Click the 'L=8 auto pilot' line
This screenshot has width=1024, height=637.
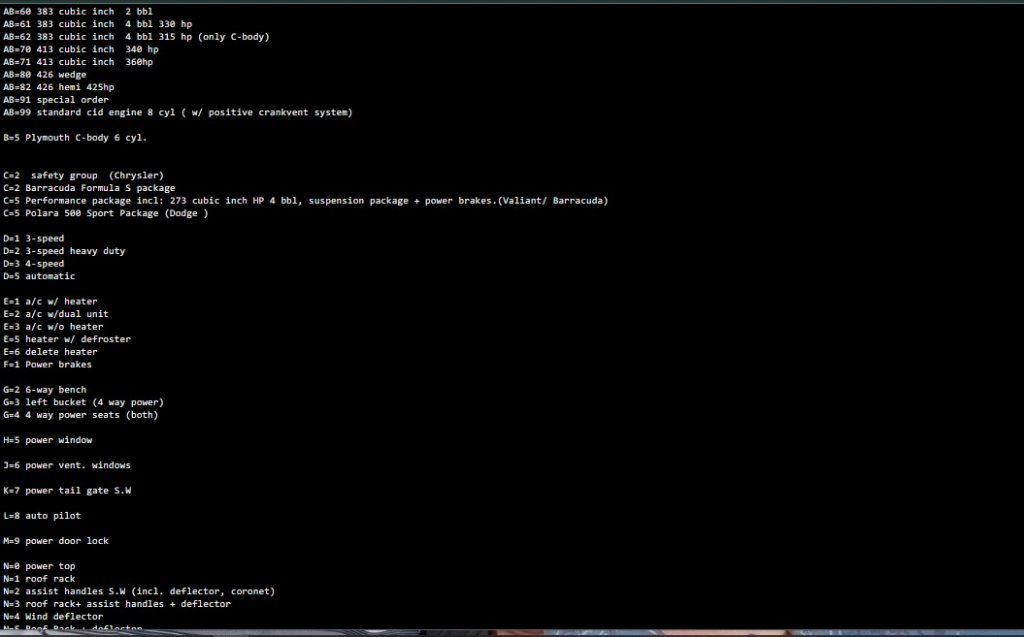click(x=42, y=516)
